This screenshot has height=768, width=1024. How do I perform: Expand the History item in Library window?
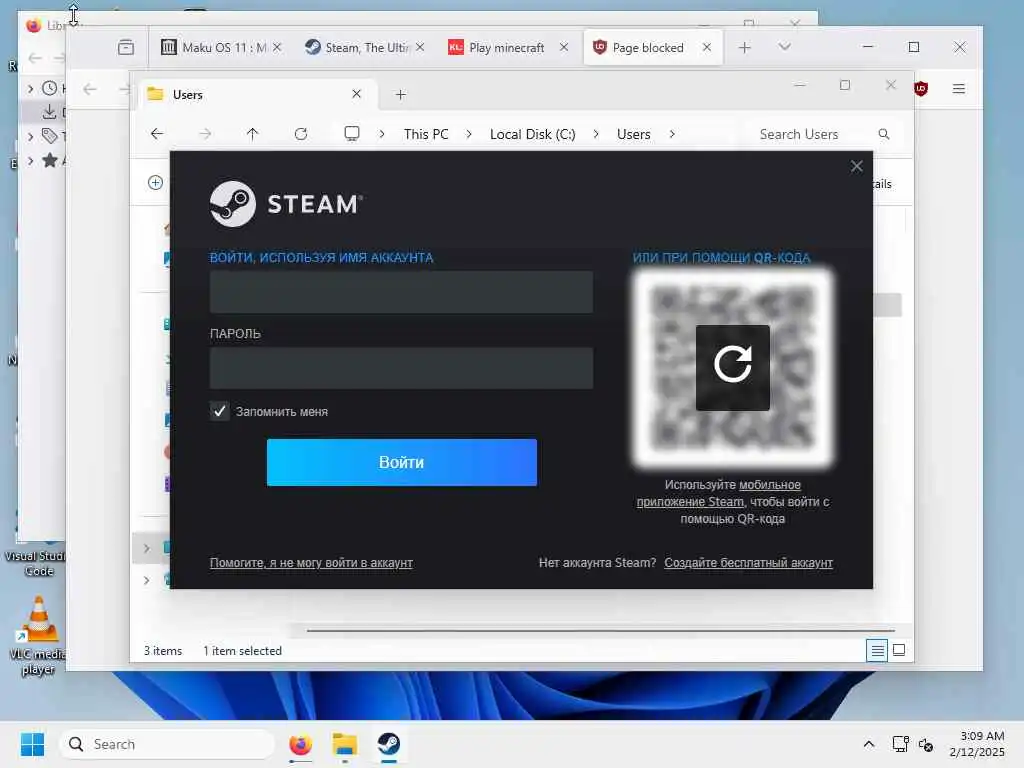tap(30, 88)
